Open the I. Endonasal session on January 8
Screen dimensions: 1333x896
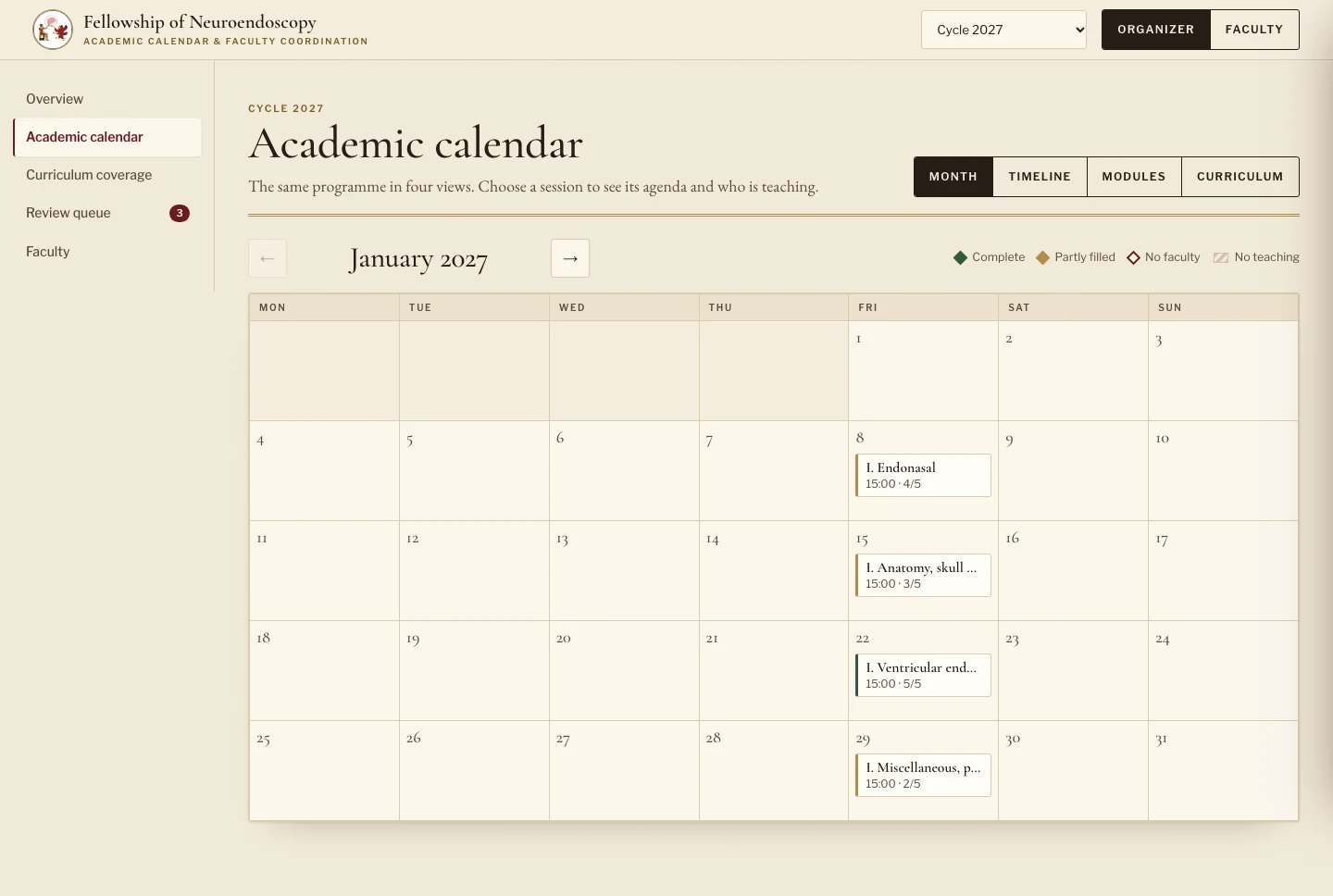(923, 475)
